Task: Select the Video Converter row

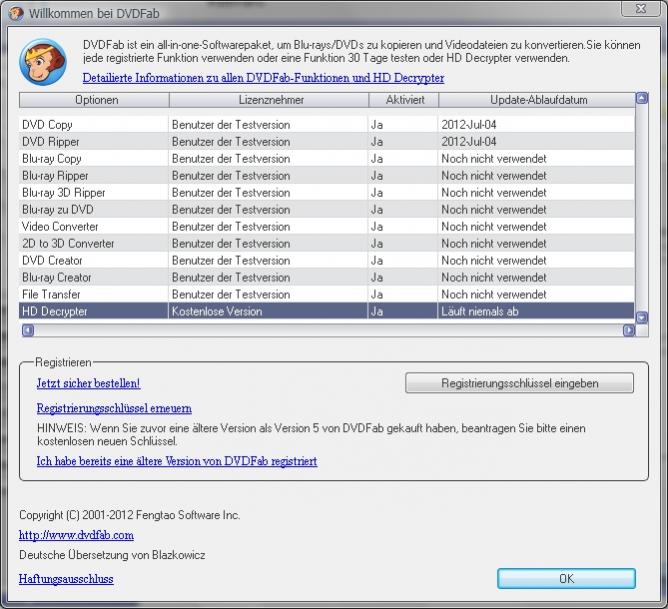Action: pos(327,227)
